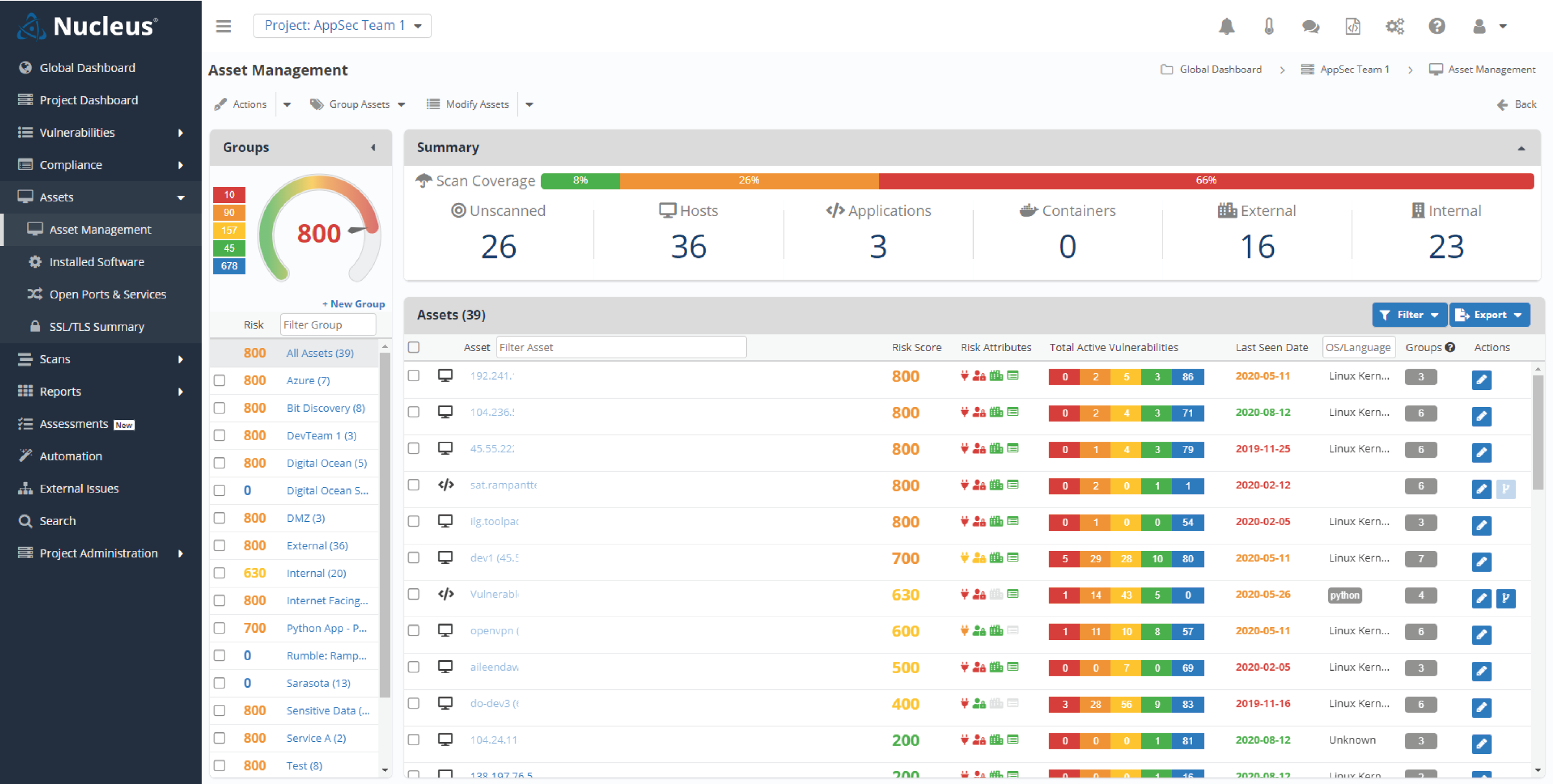Focus the Filter Group input field
This screenshot has width=1553, height=784.
(328, 325)
